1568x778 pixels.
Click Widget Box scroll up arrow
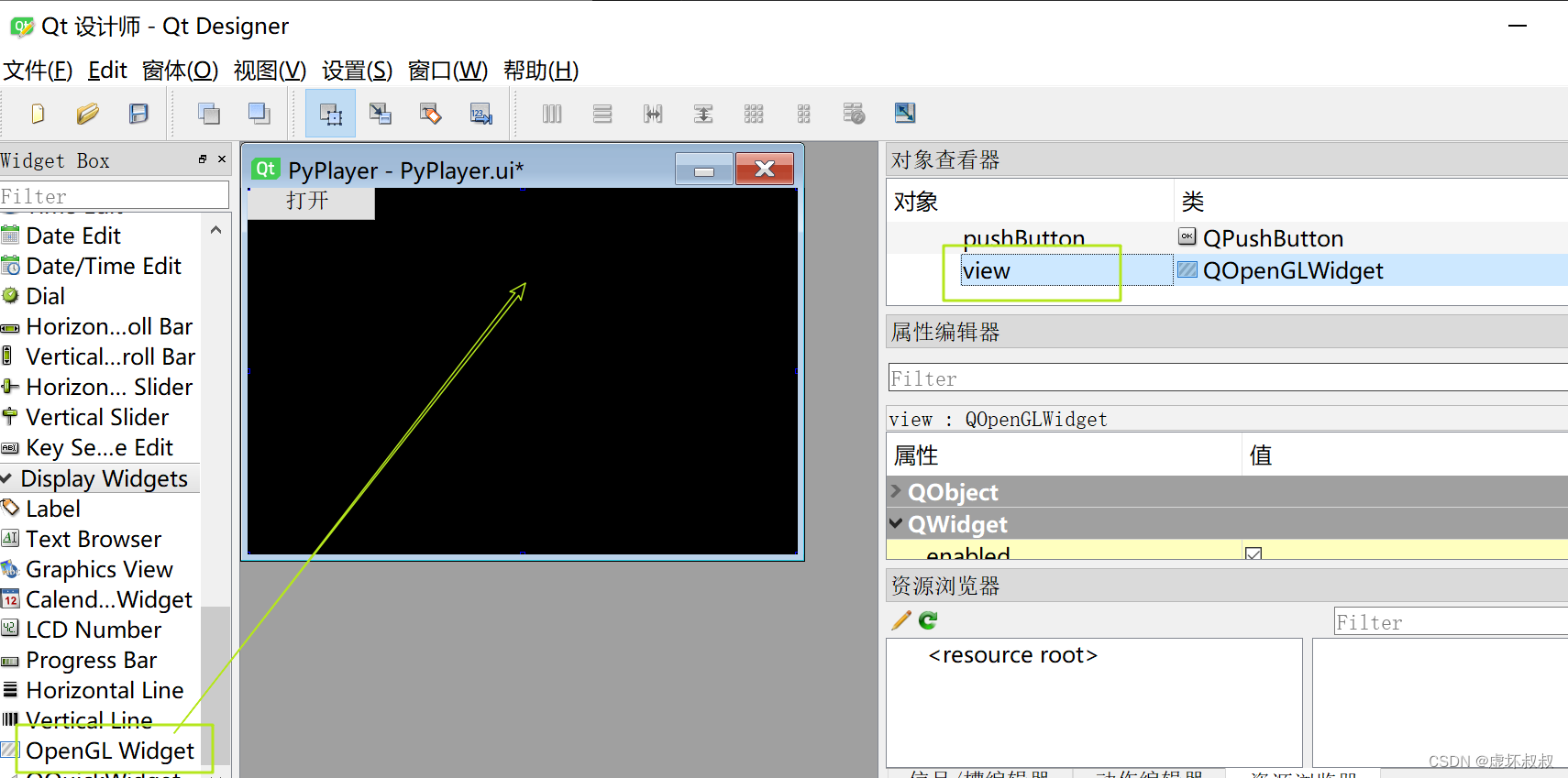tap(216, 230)
